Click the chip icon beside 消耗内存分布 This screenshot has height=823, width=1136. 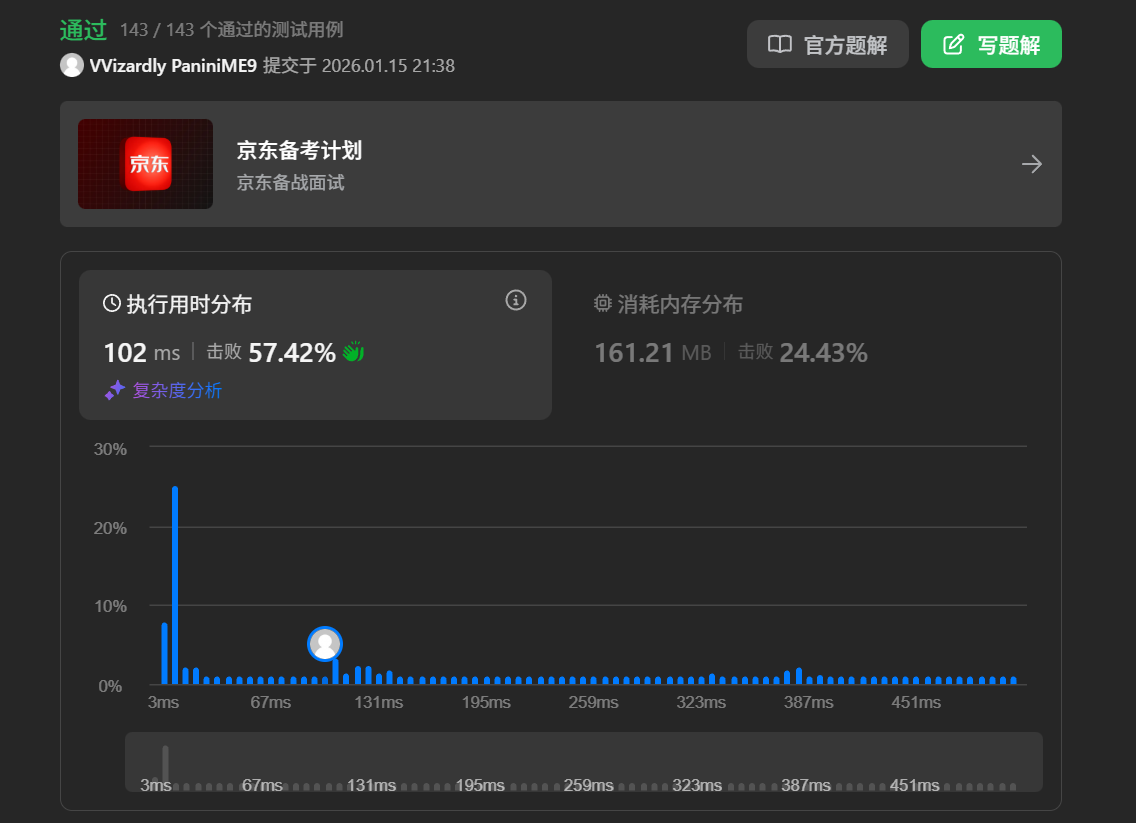point(603,304)
